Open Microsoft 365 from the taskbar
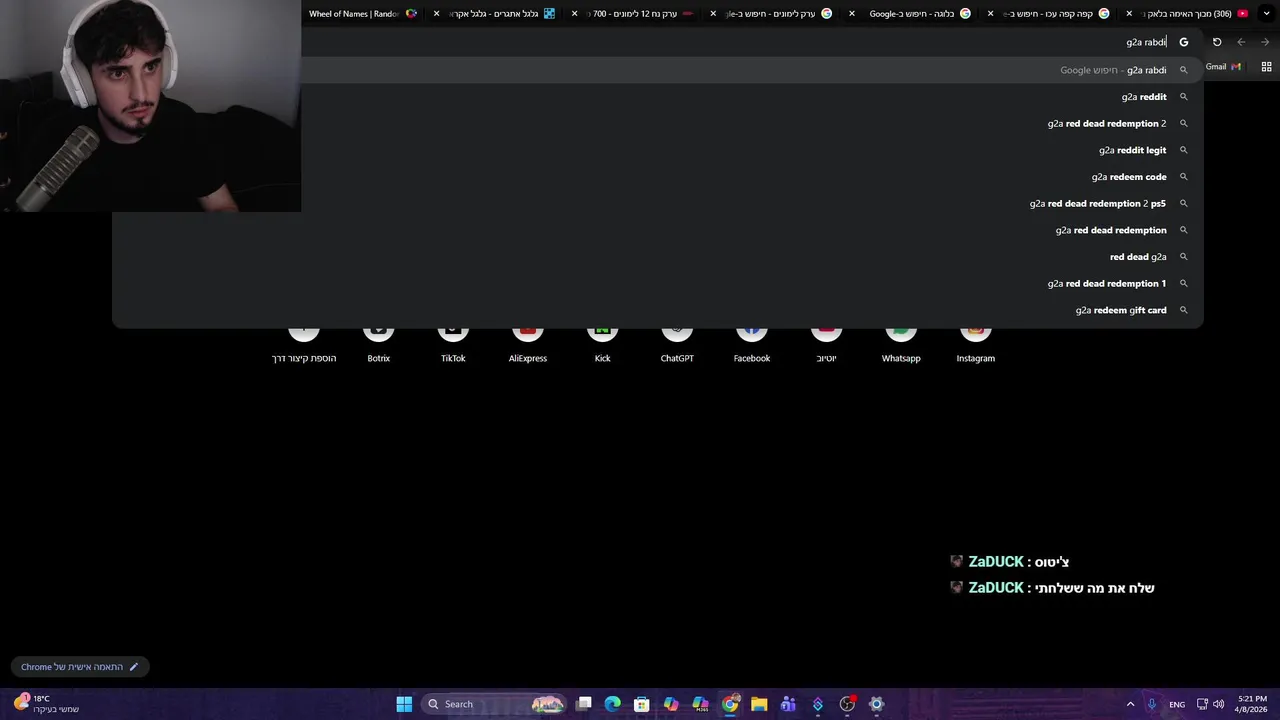This screenshot has width=1280, height=720. [700, 704]
